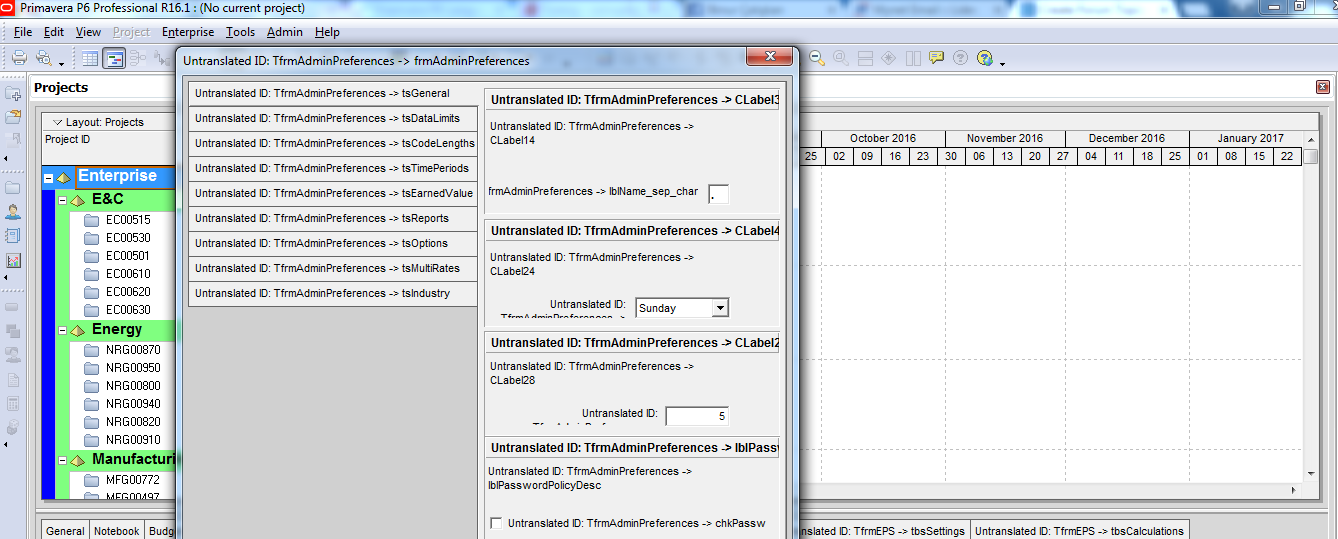1338x539 pixels.
Task: Switch to the General bottom tab
Action: pyautogui.click(x=65, y=530)
